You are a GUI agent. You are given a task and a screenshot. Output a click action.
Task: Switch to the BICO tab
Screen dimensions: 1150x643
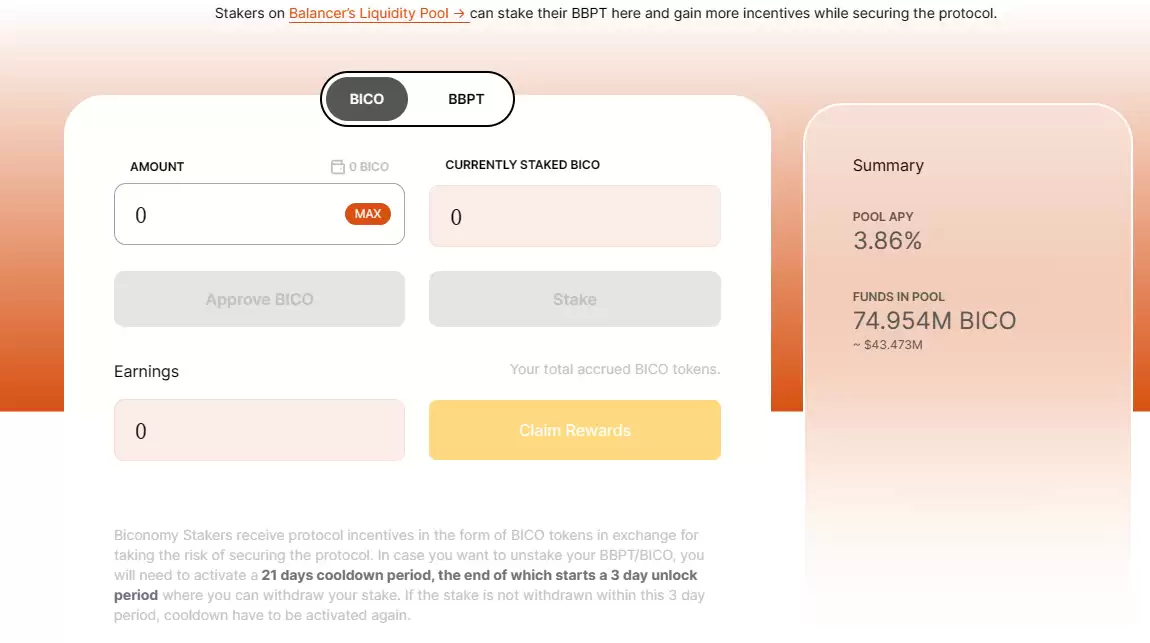point(367,99)
